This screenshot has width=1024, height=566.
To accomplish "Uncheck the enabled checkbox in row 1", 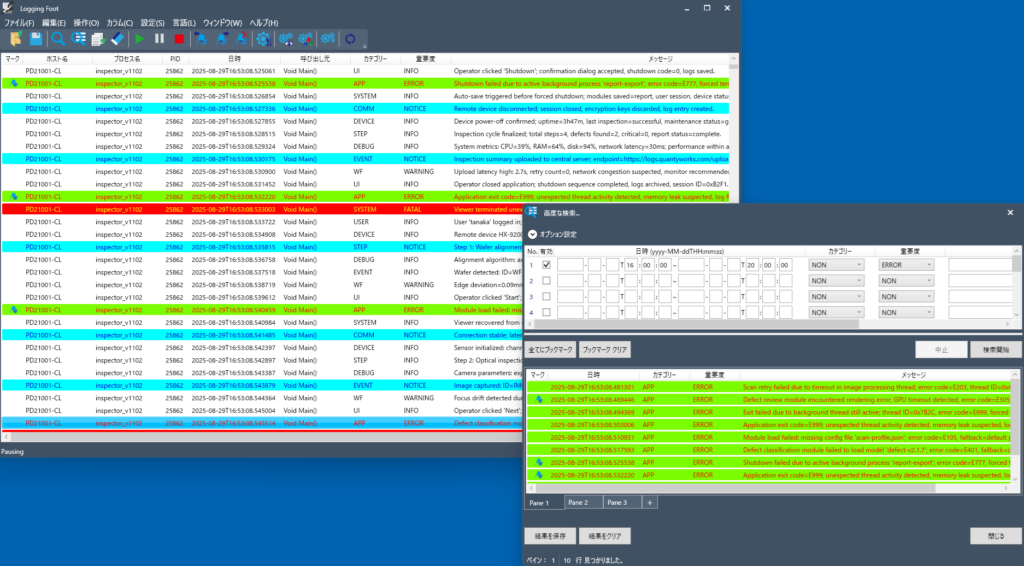I will click(x=546, y=265).
